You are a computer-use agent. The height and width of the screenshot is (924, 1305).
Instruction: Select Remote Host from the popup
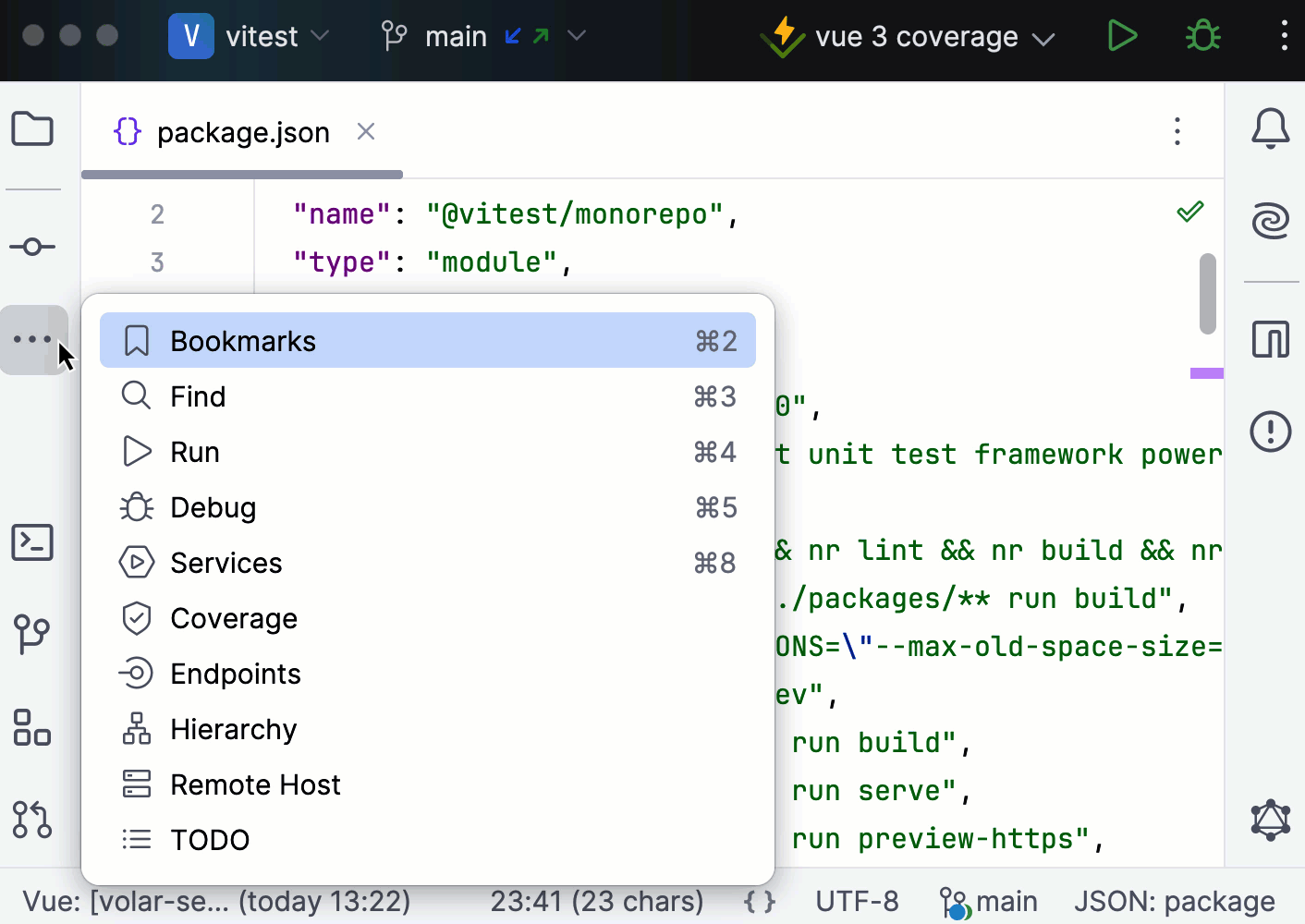coord(255,784)
